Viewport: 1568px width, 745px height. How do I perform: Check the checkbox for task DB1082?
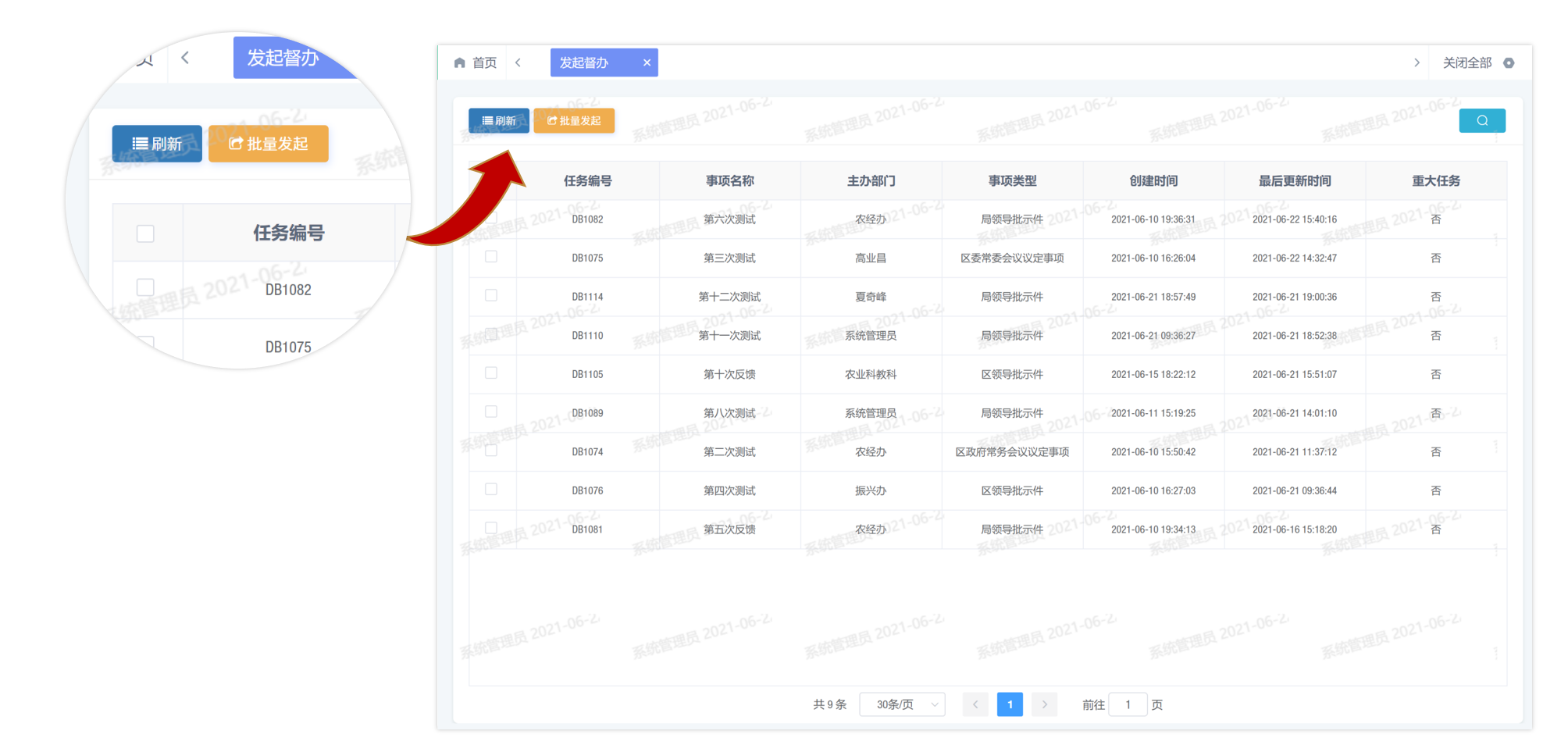[490, 219]
